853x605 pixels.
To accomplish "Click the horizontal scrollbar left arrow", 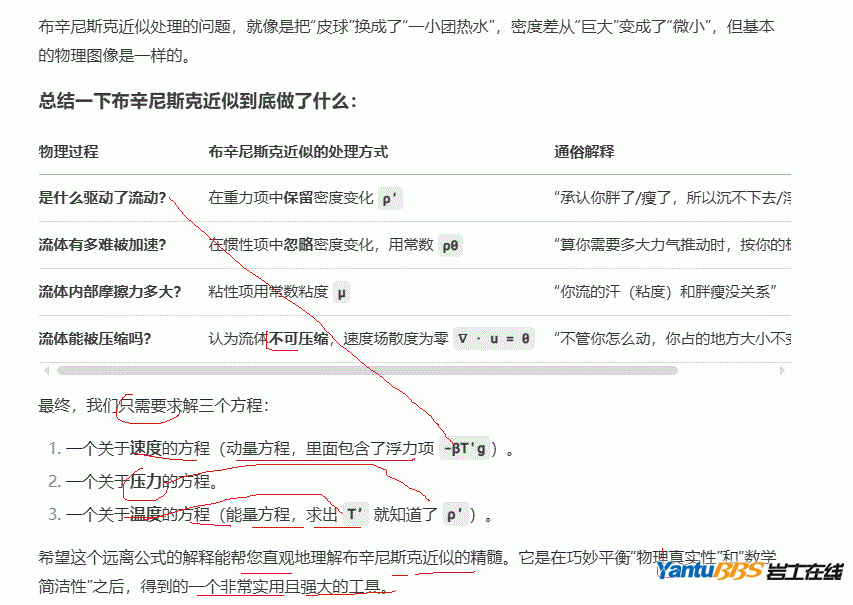I will pos(45,370).
